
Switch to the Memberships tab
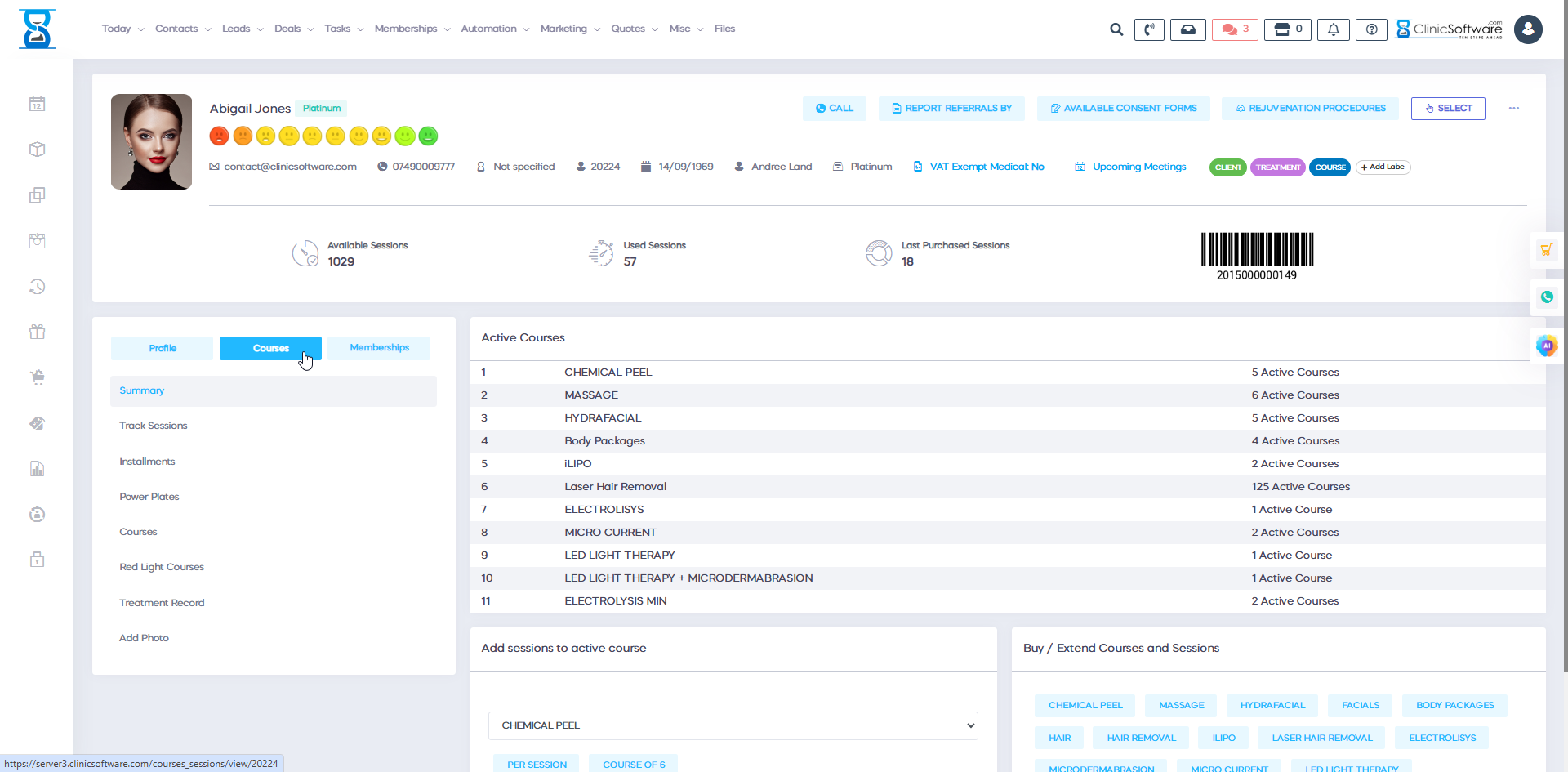(x=379, y=347)
